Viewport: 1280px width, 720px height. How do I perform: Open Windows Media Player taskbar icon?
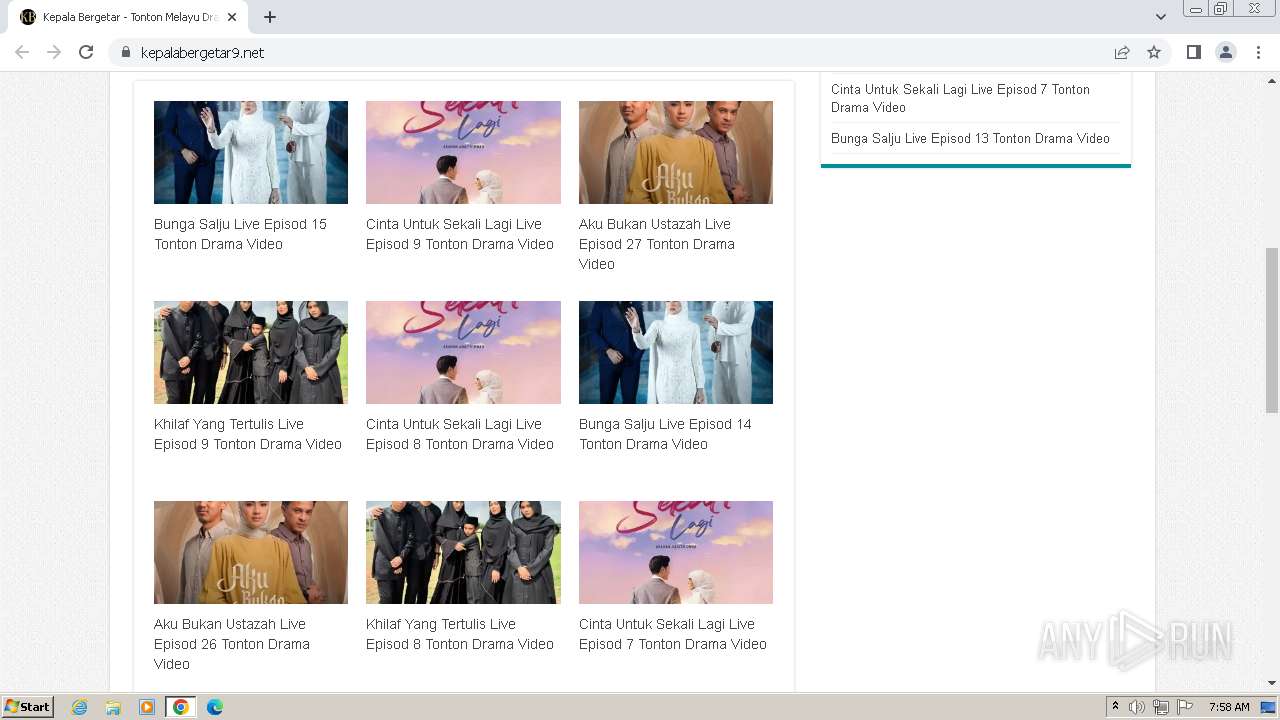click(147, 707)
